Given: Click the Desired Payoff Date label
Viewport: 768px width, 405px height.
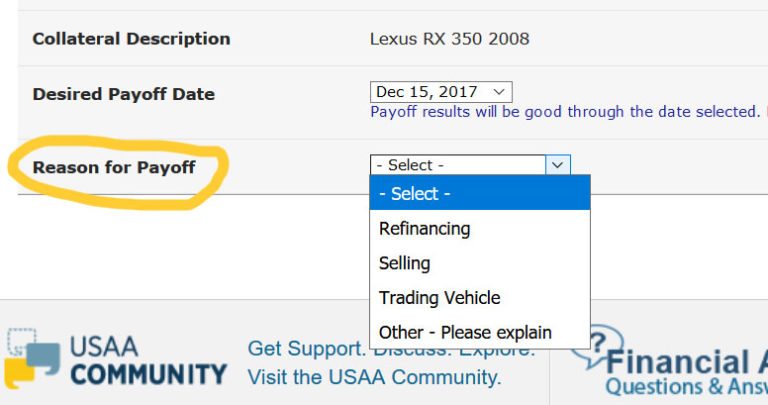Looking at the screenshot, I should tap(123, 94).
